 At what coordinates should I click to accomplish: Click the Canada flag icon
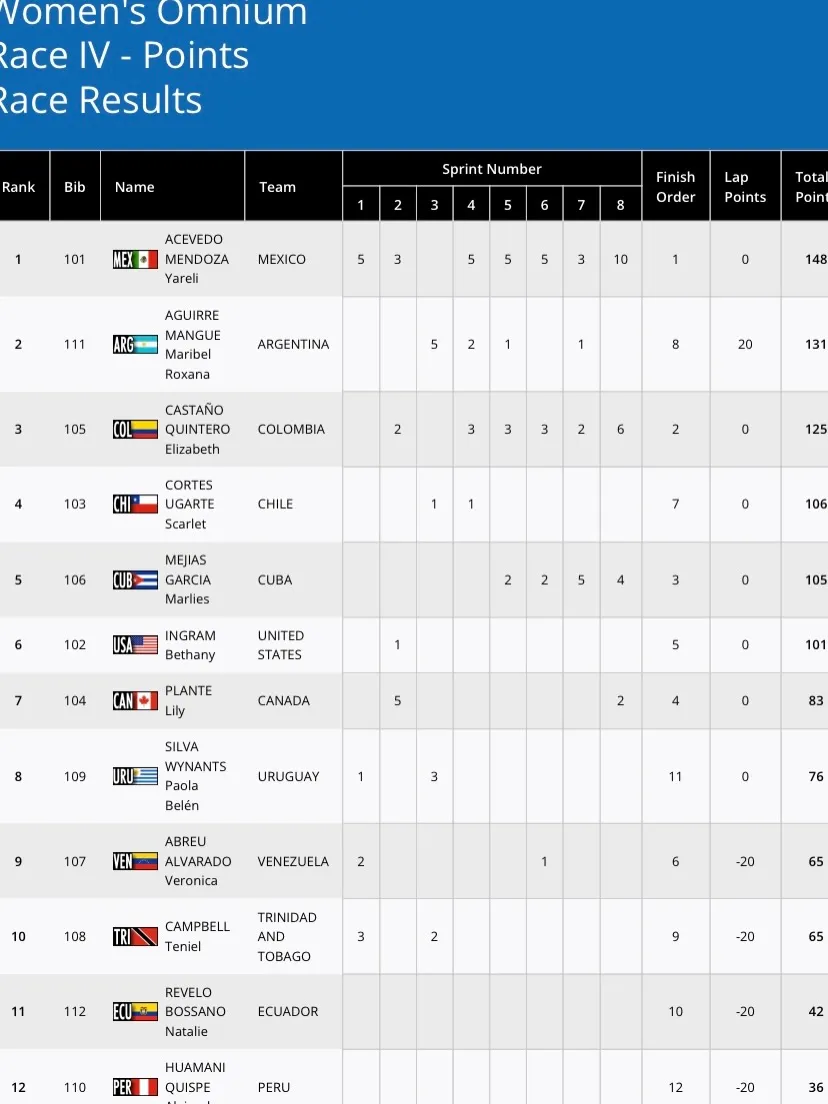tap(135, 701)
